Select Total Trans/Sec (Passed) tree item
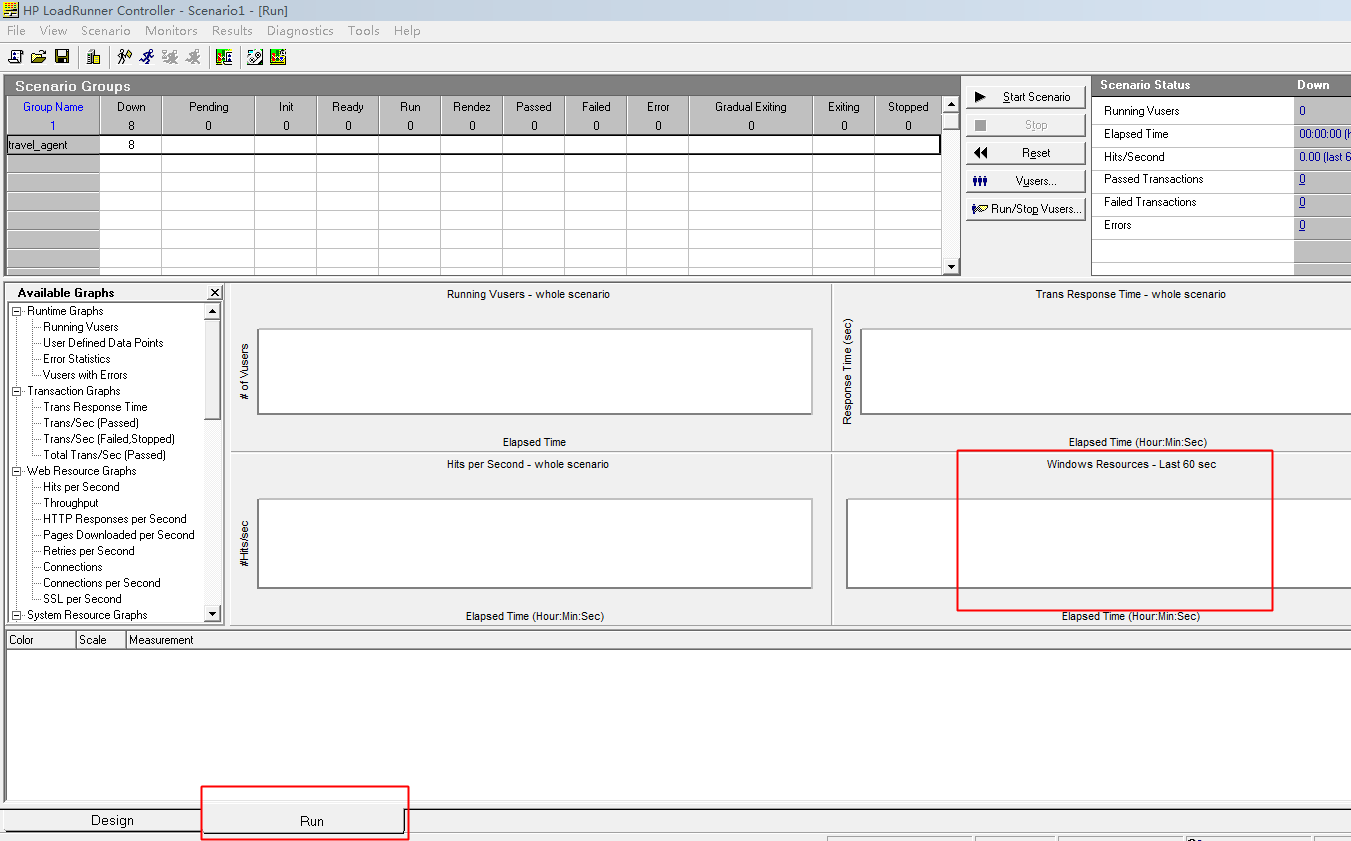Viewport: 1351px width, 841px height. click(x=104, y=455)
